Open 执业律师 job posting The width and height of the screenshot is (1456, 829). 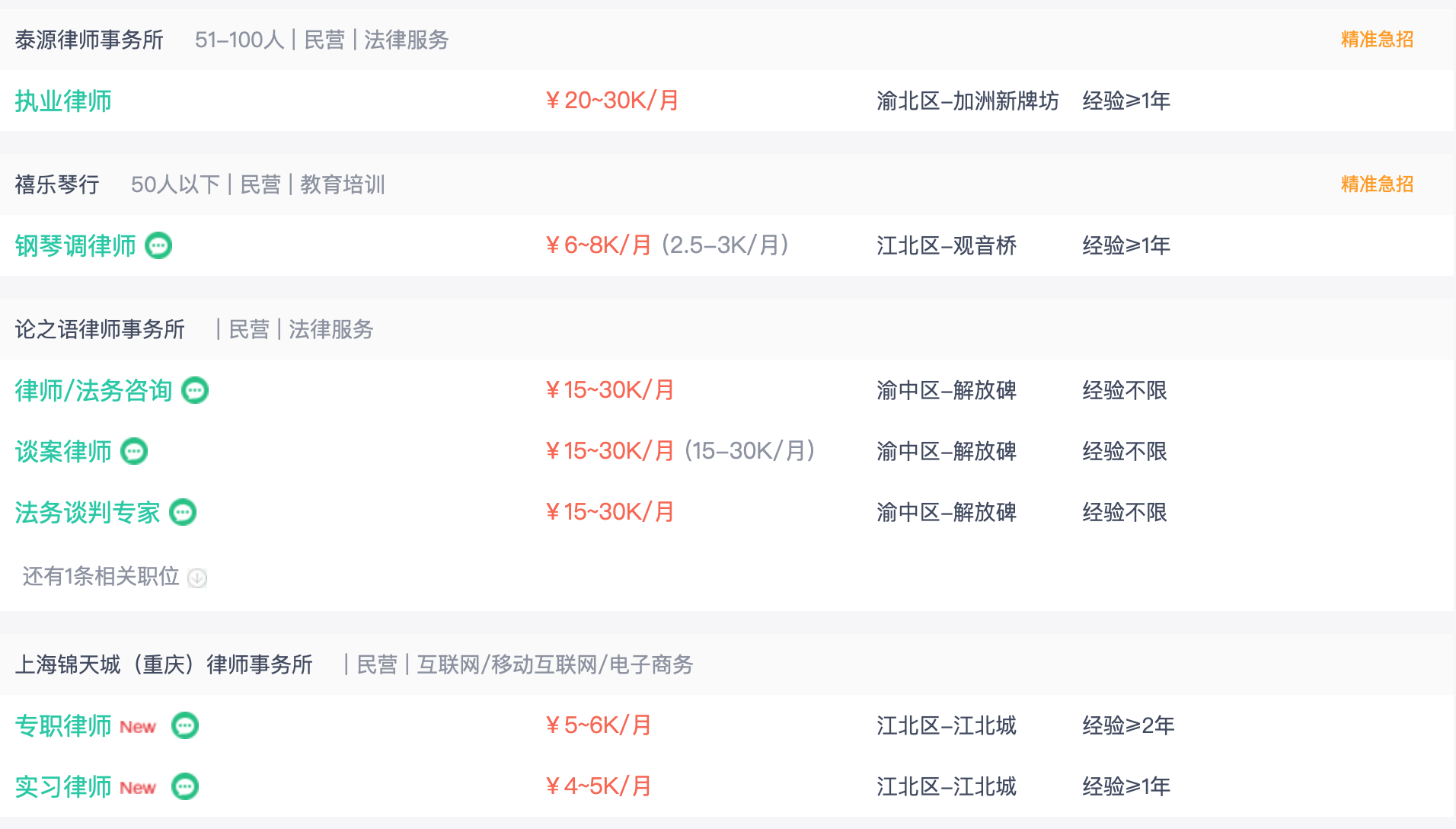click(63, 101)
